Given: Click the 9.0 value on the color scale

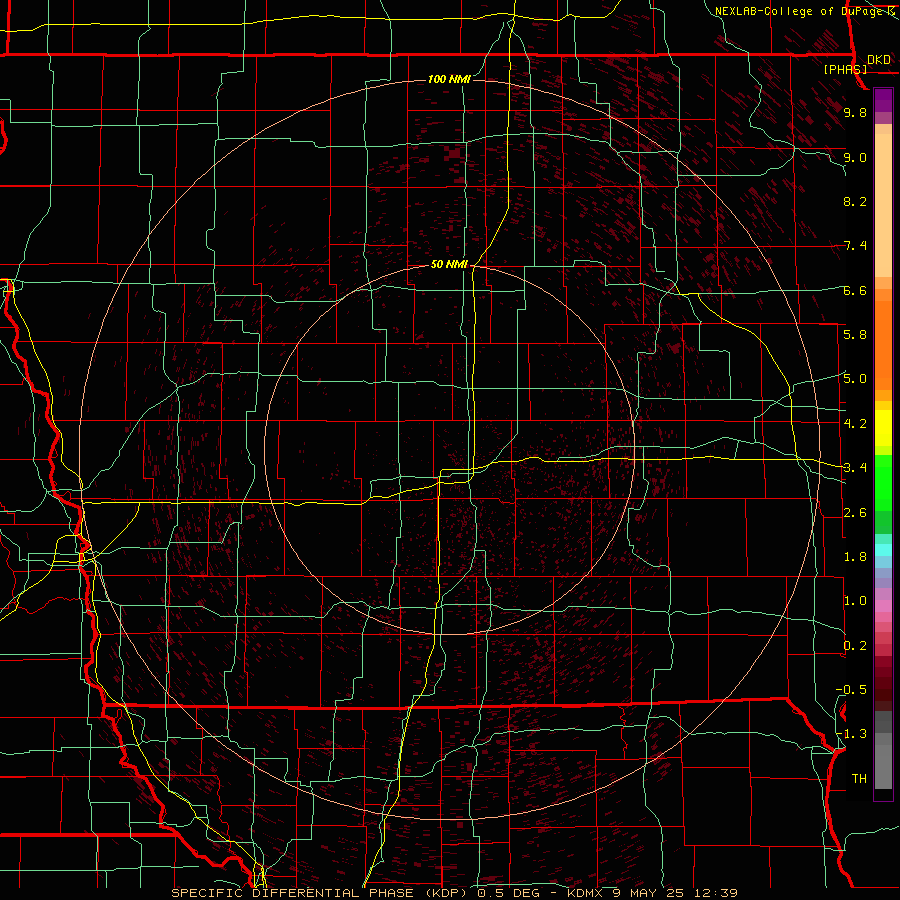Looking at the screenshot, I should [855, 157].
